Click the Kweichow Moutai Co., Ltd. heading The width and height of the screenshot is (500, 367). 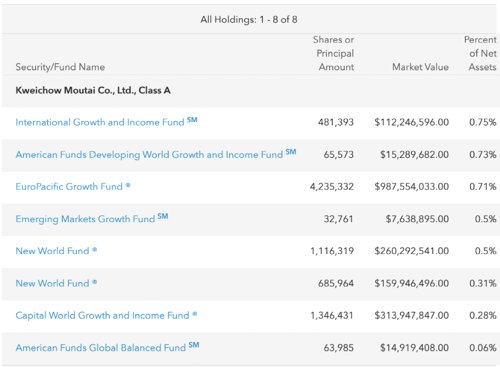coord(93,90)
